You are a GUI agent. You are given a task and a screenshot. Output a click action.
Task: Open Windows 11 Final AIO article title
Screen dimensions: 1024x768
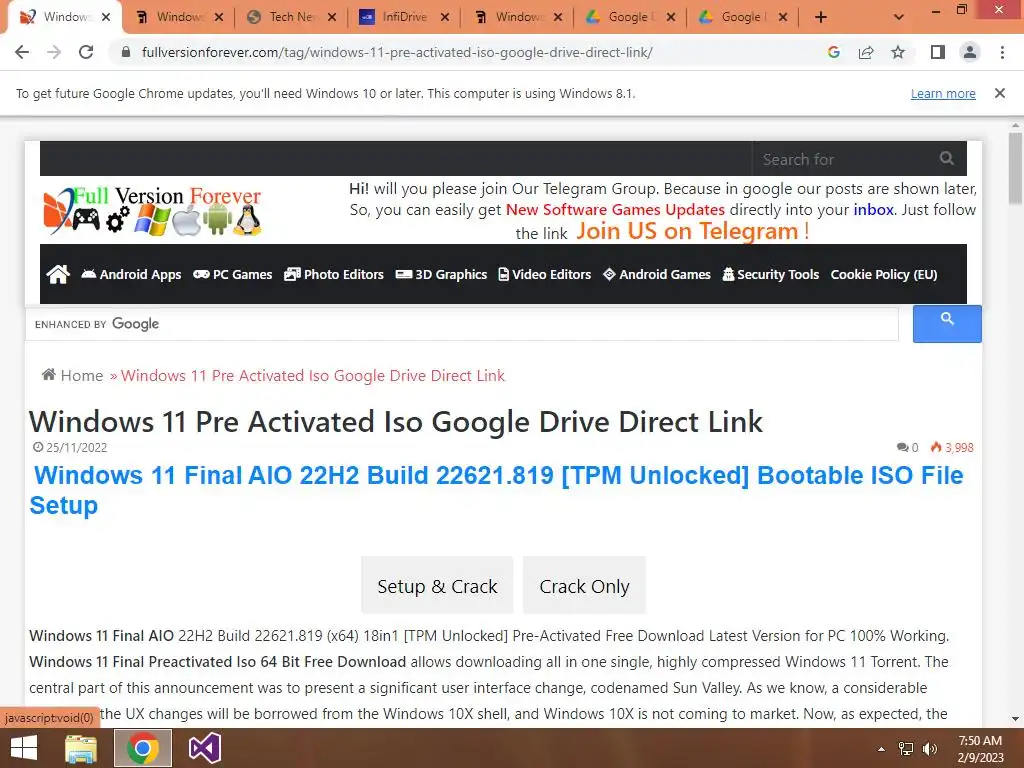pos(496,490)
